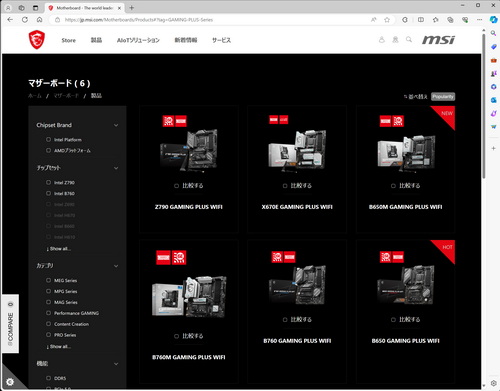Screen dimensions: 500x391
Task: Open Edge sidebar tools briefcase icon
Action: pos(493,60)
